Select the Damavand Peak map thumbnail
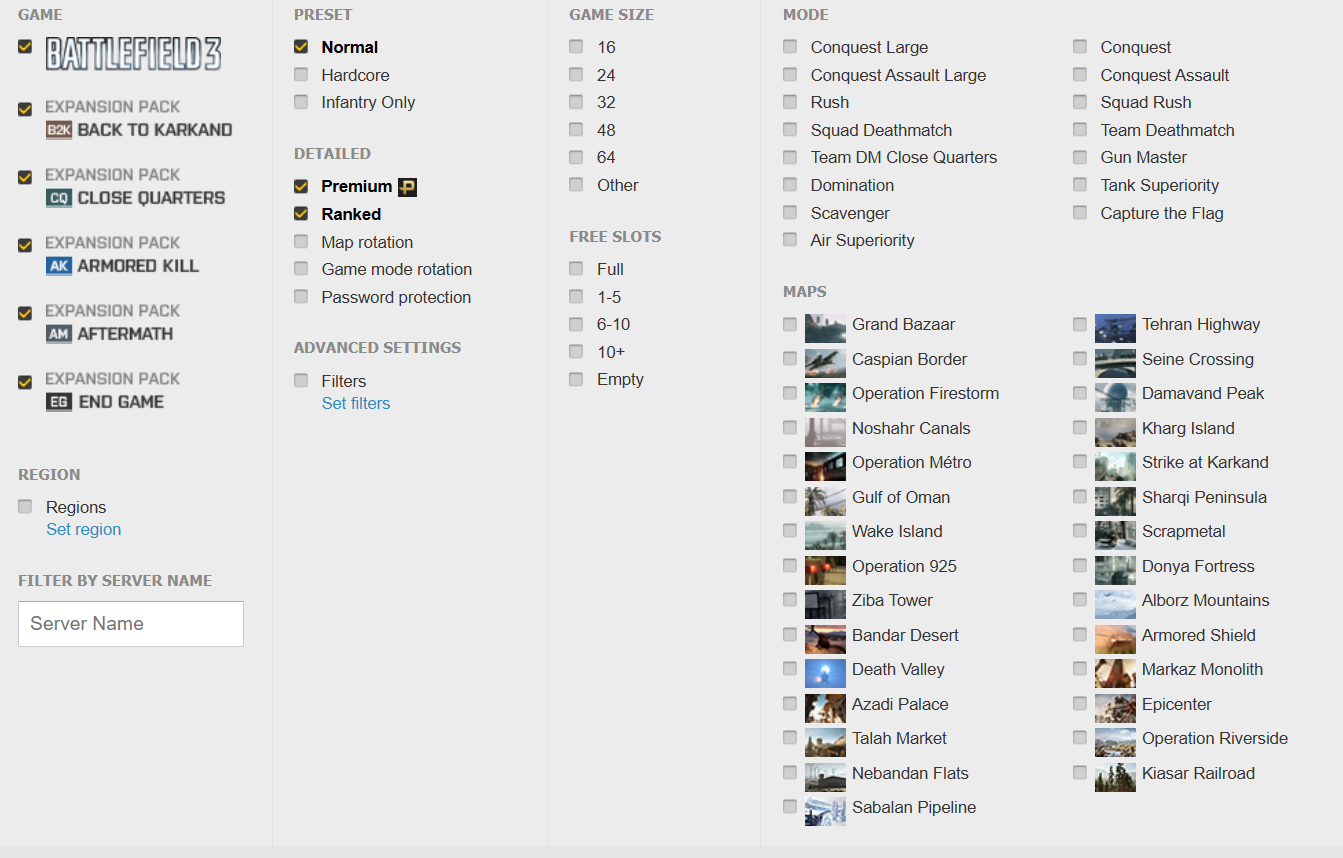Image resolution: width=1343 pixels, height=858 pixels. pos(1115,398)
